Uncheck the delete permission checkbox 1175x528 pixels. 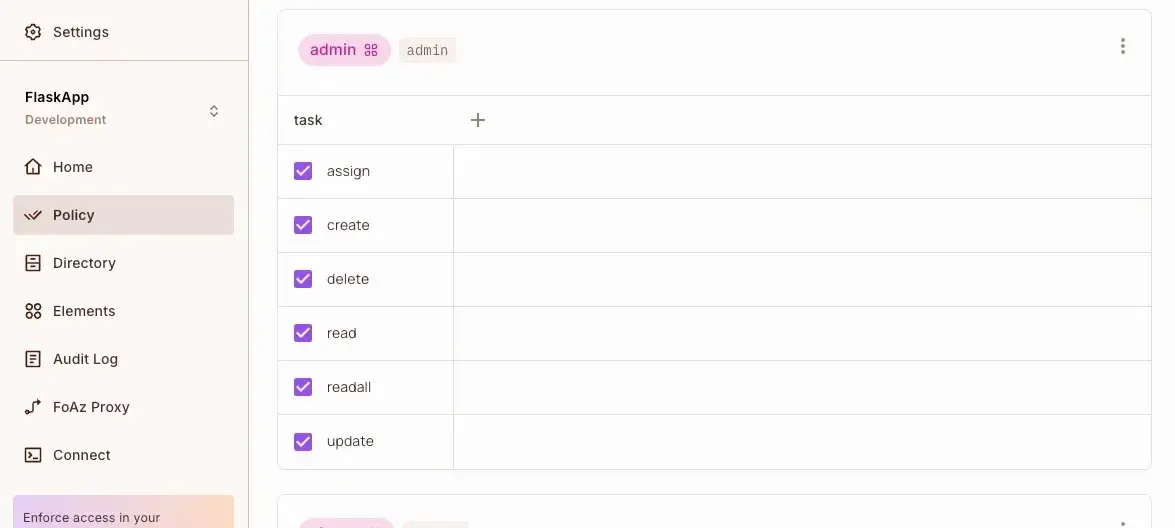coord(303,279)
